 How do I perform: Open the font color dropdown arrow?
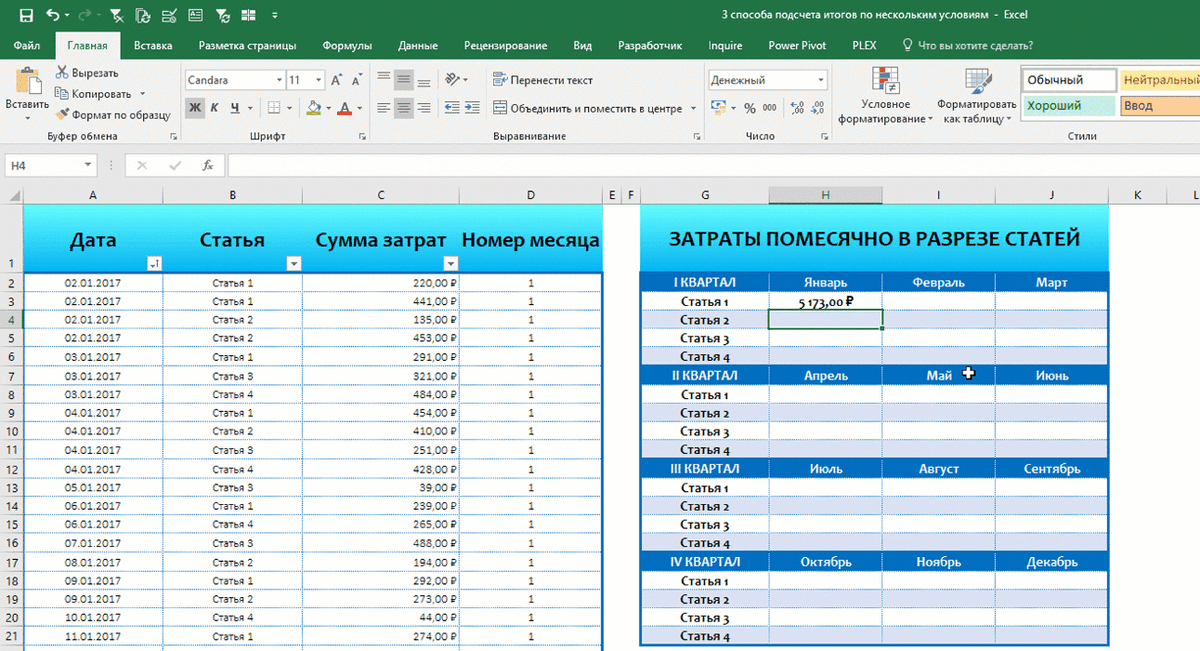(x=359, y=108)
